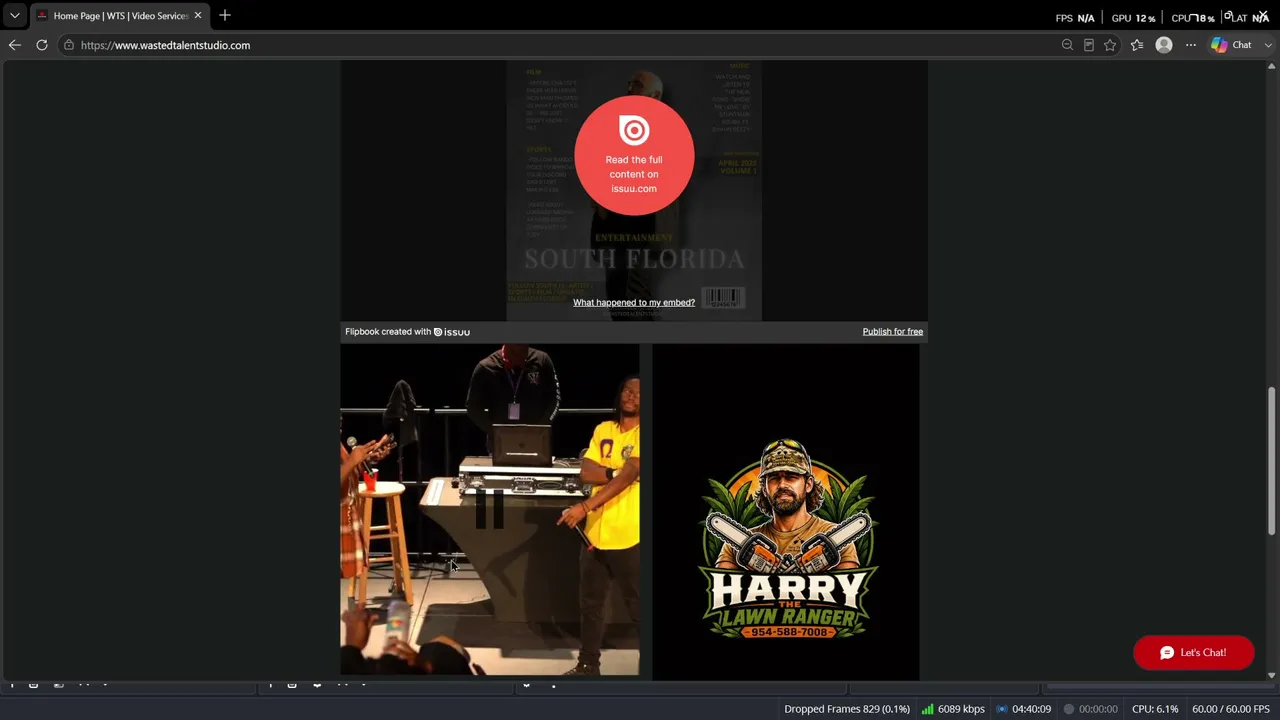The height and width of the screenshot is (720, 1280).
Task: Open a new browser tab
Action: (x=225, y=16)
